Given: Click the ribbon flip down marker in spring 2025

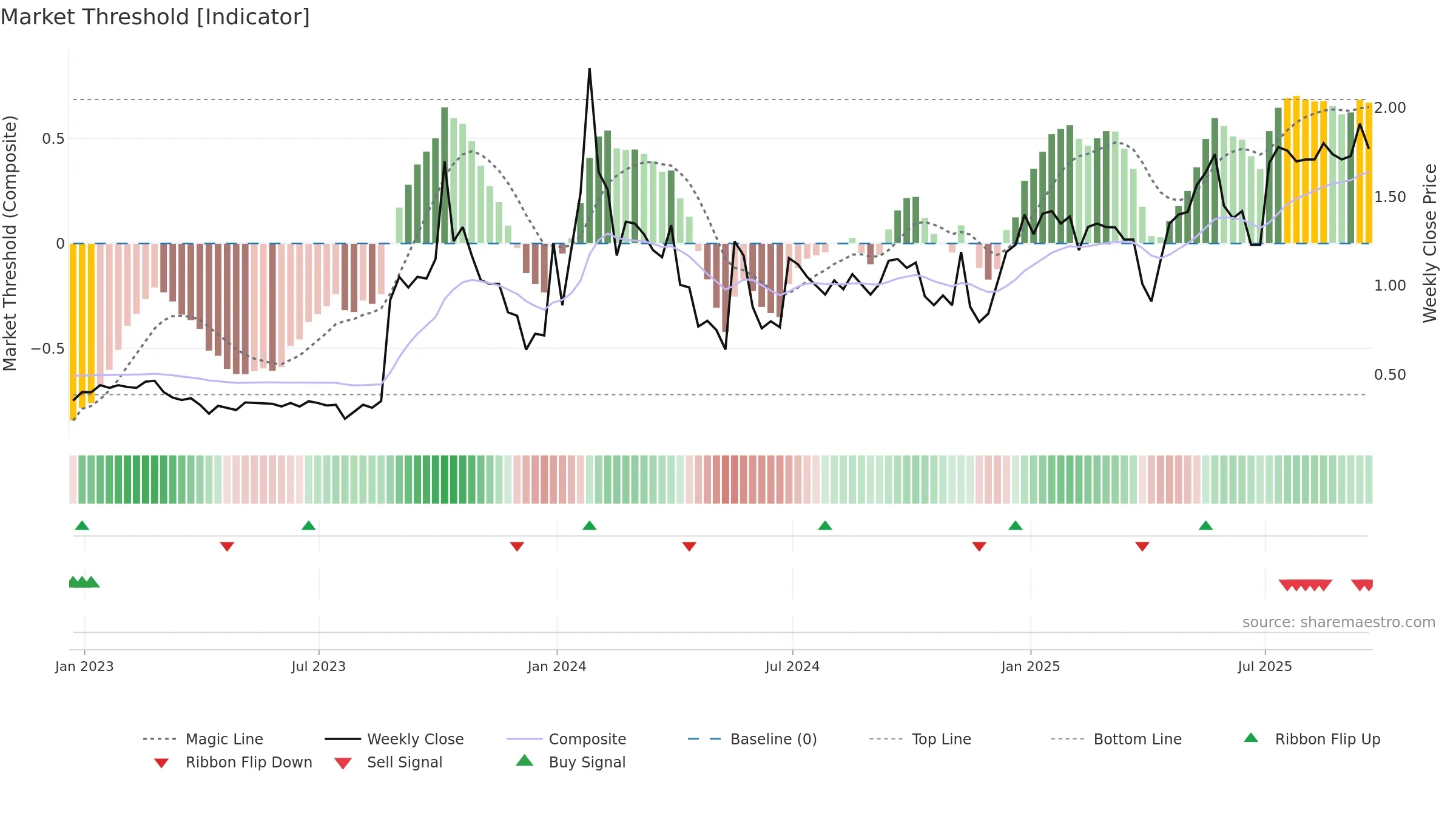Looking at the screenshot, I should [1142, 547].
